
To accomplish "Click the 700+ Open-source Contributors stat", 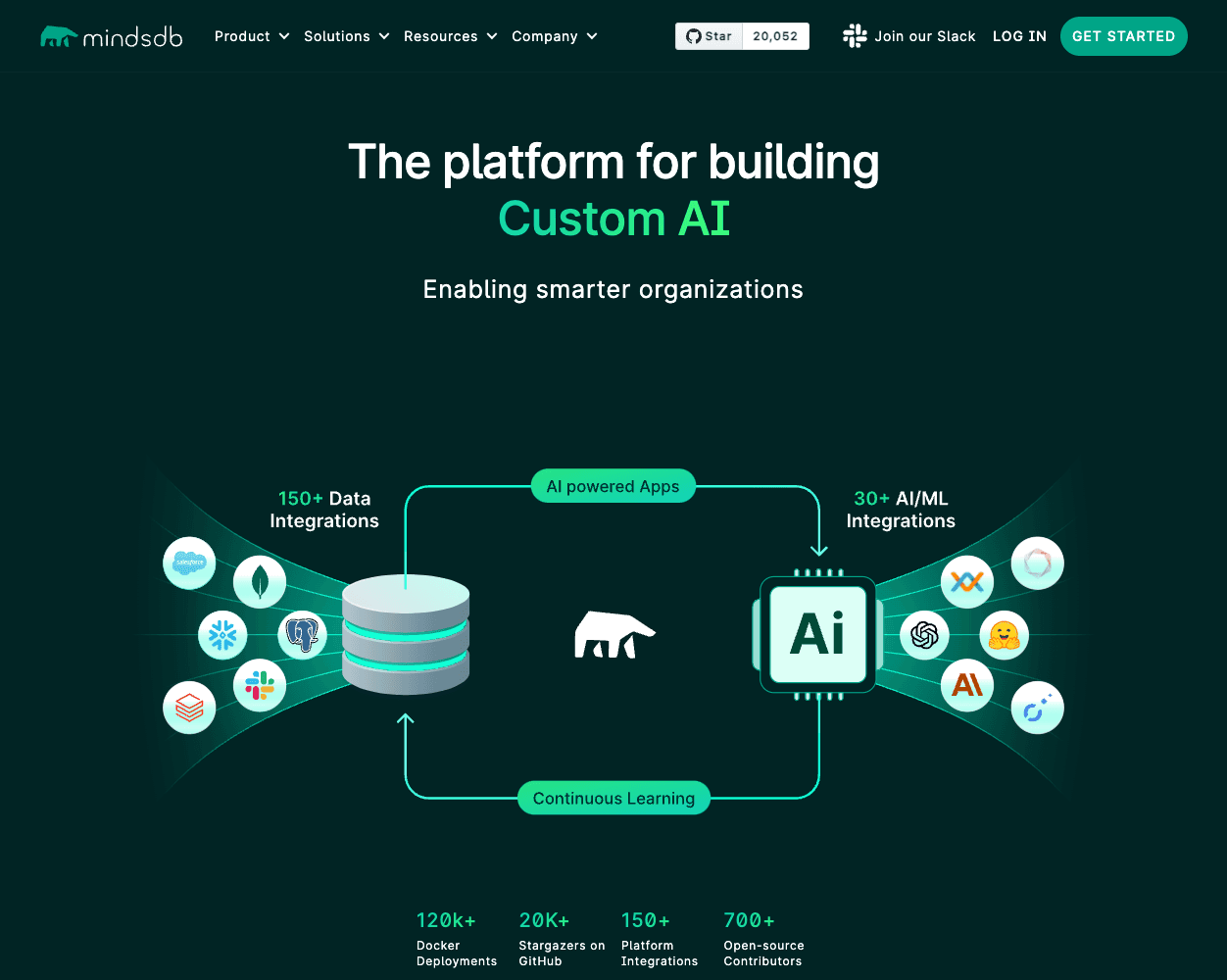I will click(x=763, y=939).
